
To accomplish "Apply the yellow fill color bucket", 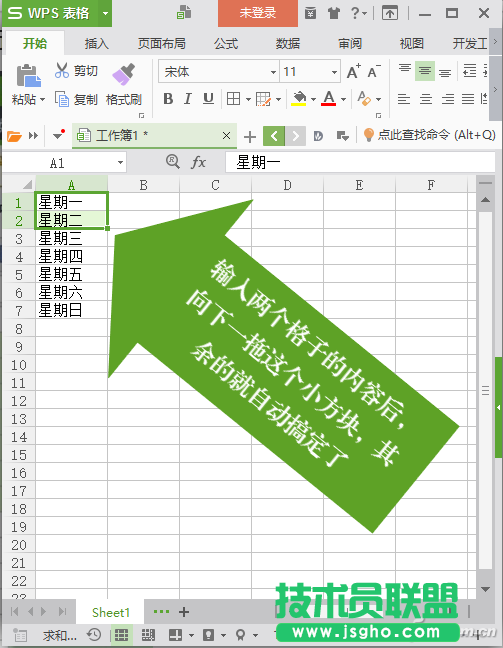I will [x=299, y=99].
